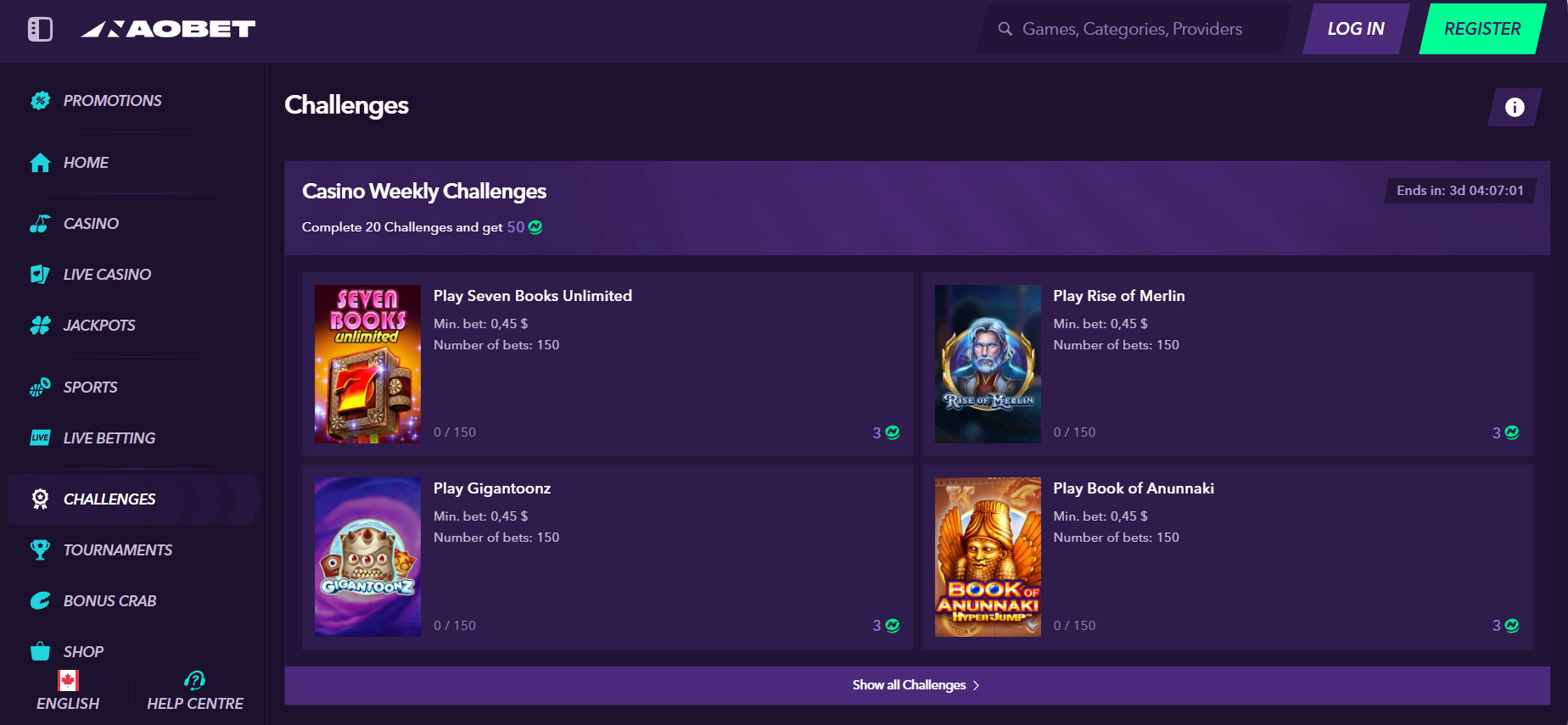The width and height of the screenshot is (1568, 725).
Task: Open the LOG IN button
Action: coord(1356,29)
